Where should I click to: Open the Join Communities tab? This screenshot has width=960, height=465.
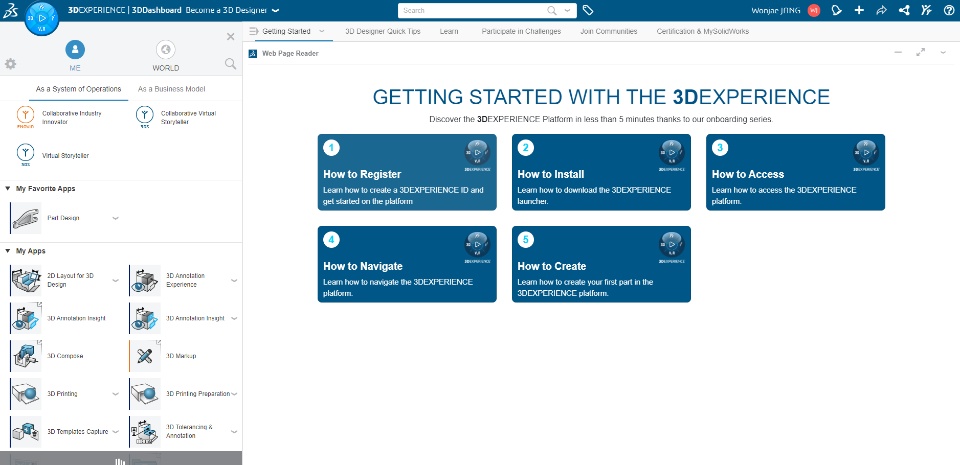[609, 31]
